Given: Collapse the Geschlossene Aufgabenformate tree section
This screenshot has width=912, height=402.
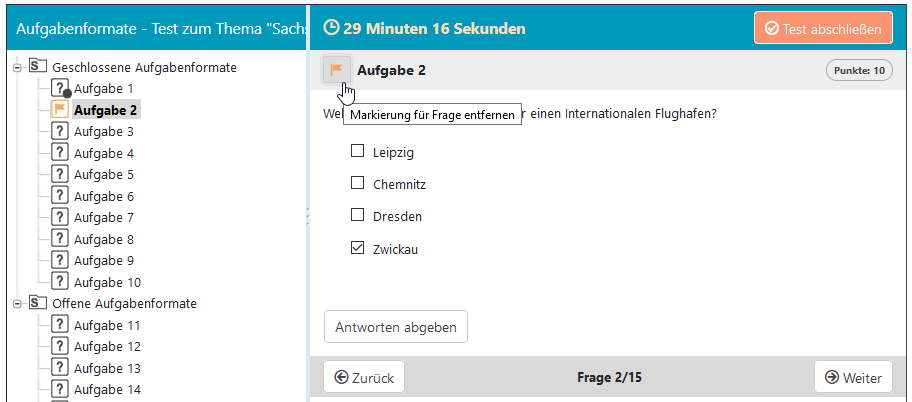Looking at the screenshot, I should (17, 68).
